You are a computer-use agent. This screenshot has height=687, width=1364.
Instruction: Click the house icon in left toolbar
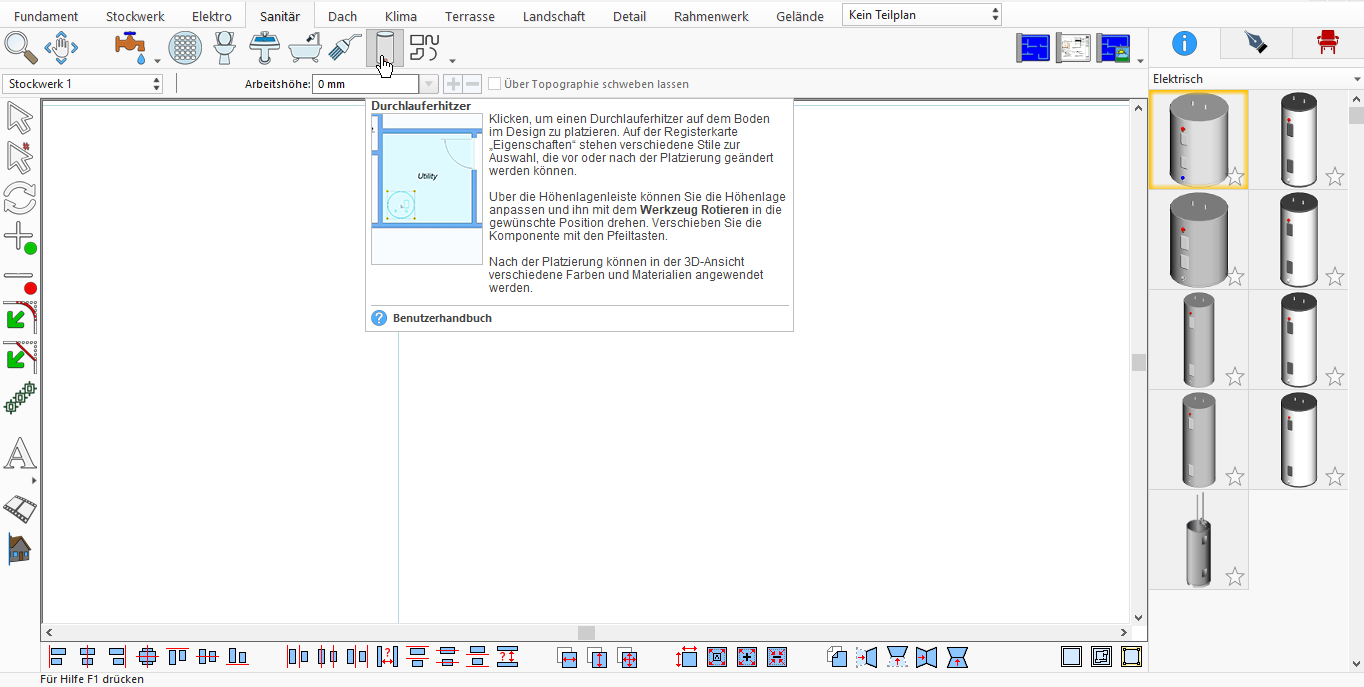coord(19,548)
